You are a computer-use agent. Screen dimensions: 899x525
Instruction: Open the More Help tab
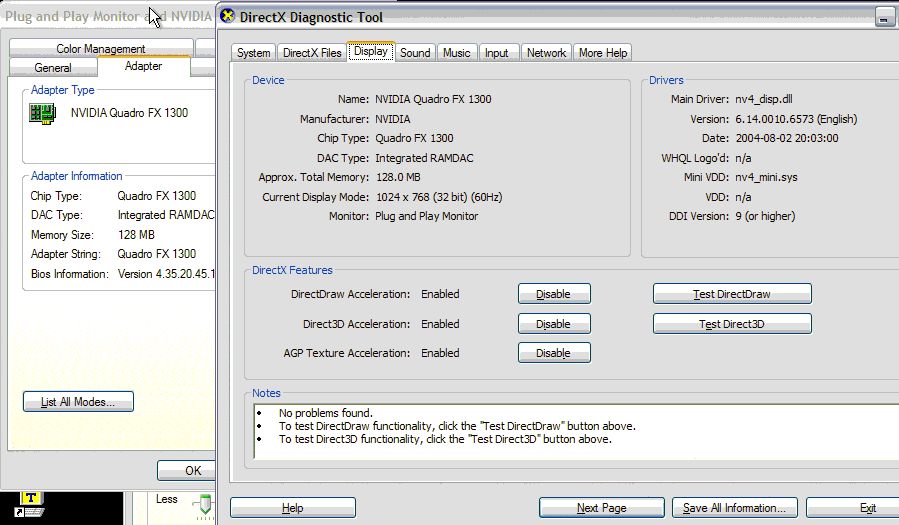coord(603,53)
